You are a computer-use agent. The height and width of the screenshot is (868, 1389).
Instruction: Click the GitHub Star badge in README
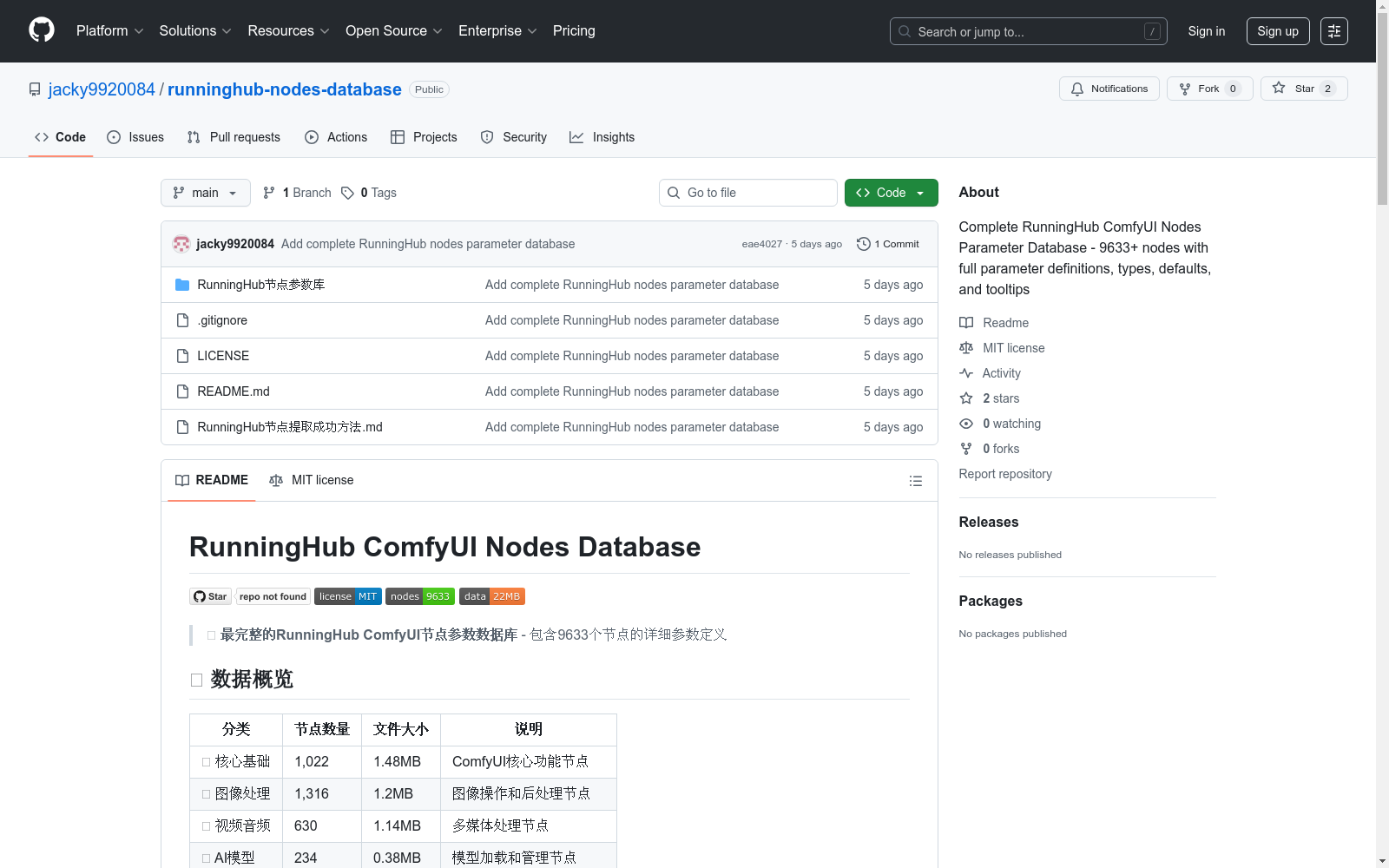click(210, 596)
